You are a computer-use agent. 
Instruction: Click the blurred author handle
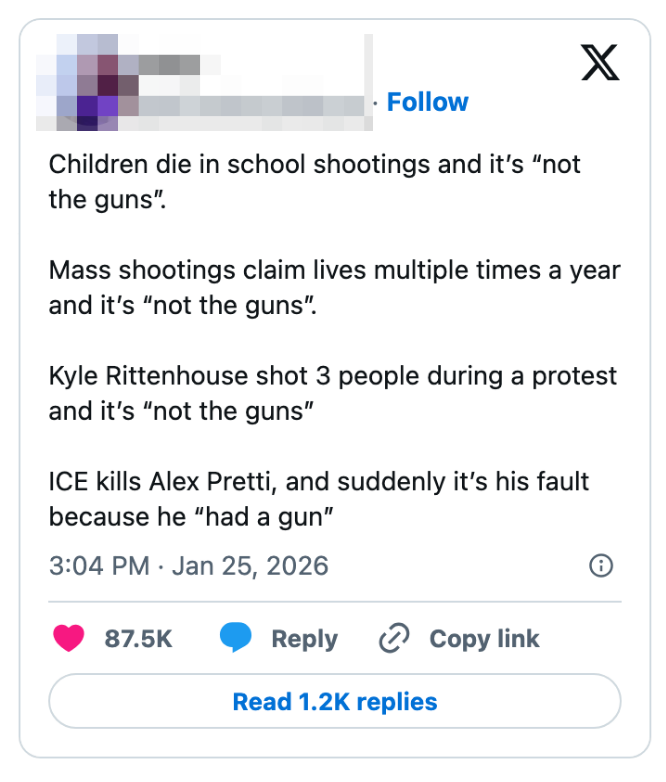tap(250, 104)
